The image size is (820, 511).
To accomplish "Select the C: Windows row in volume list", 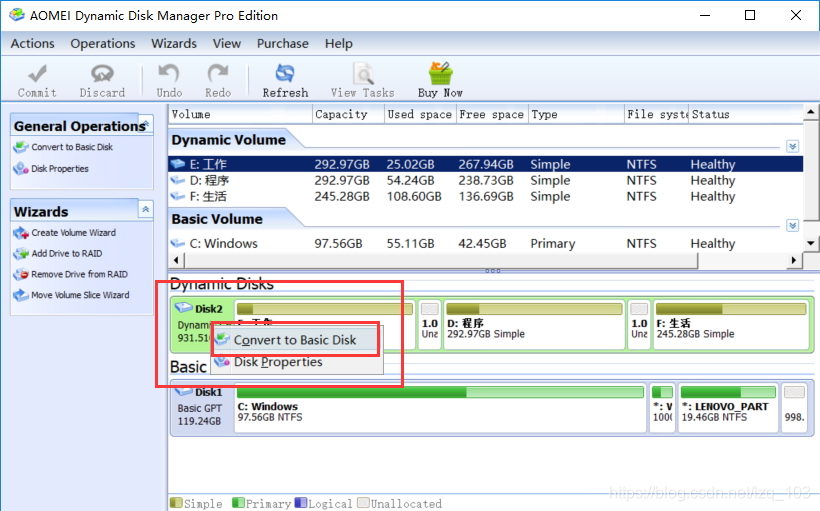I will pyautogui.click(x=485, y=243).
